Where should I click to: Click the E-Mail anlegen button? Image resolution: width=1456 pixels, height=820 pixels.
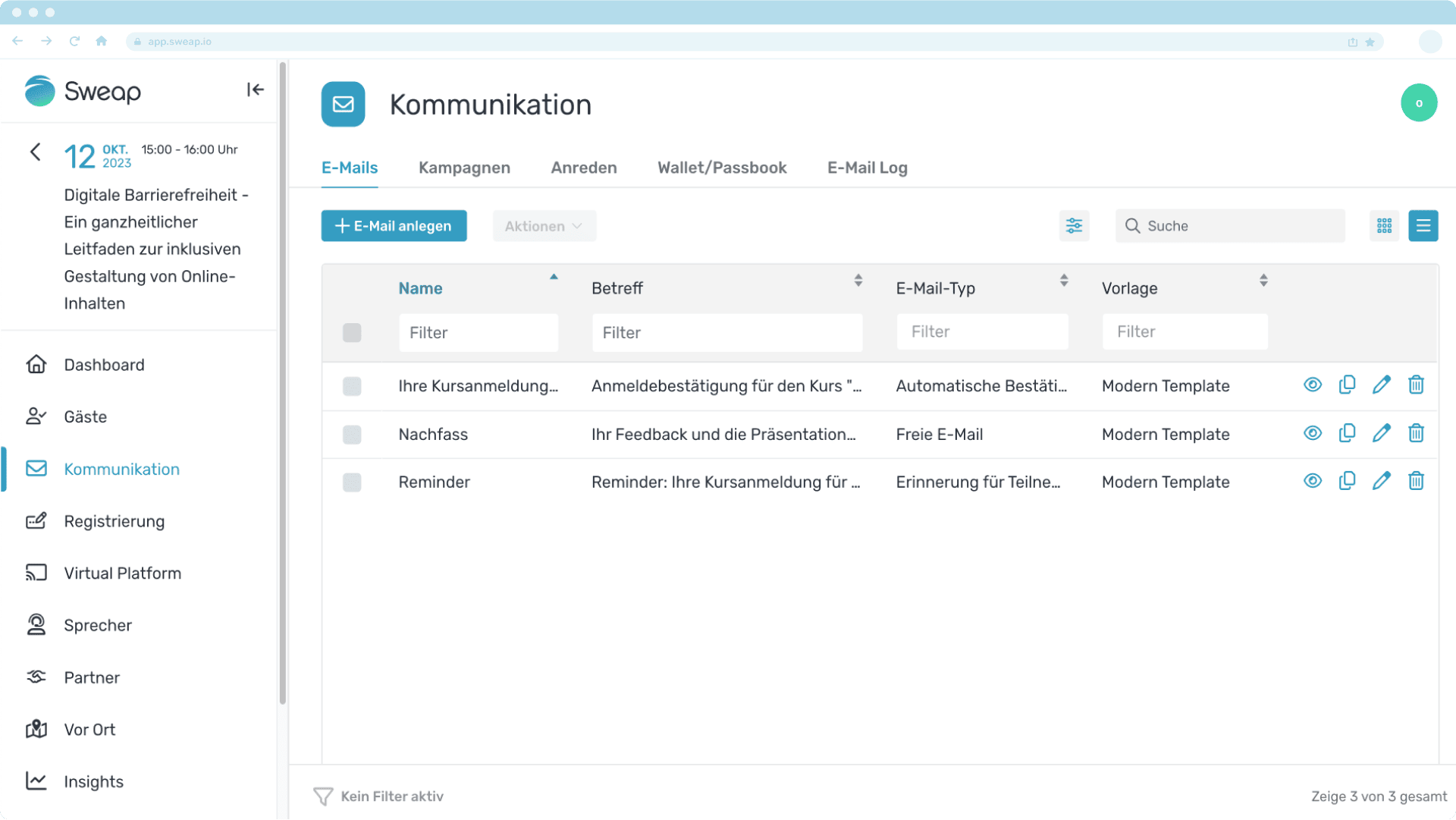394,226
